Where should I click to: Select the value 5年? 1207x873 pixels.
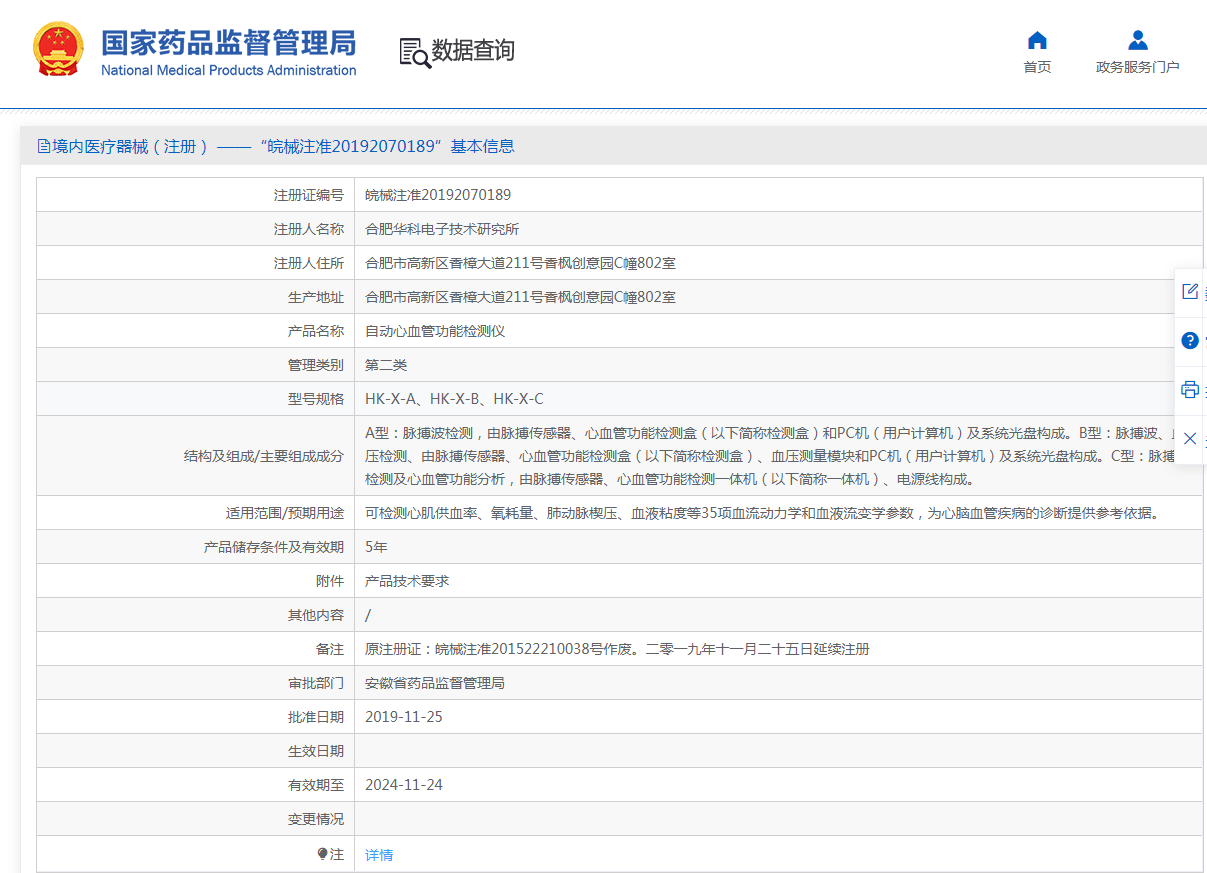(376, 547)
